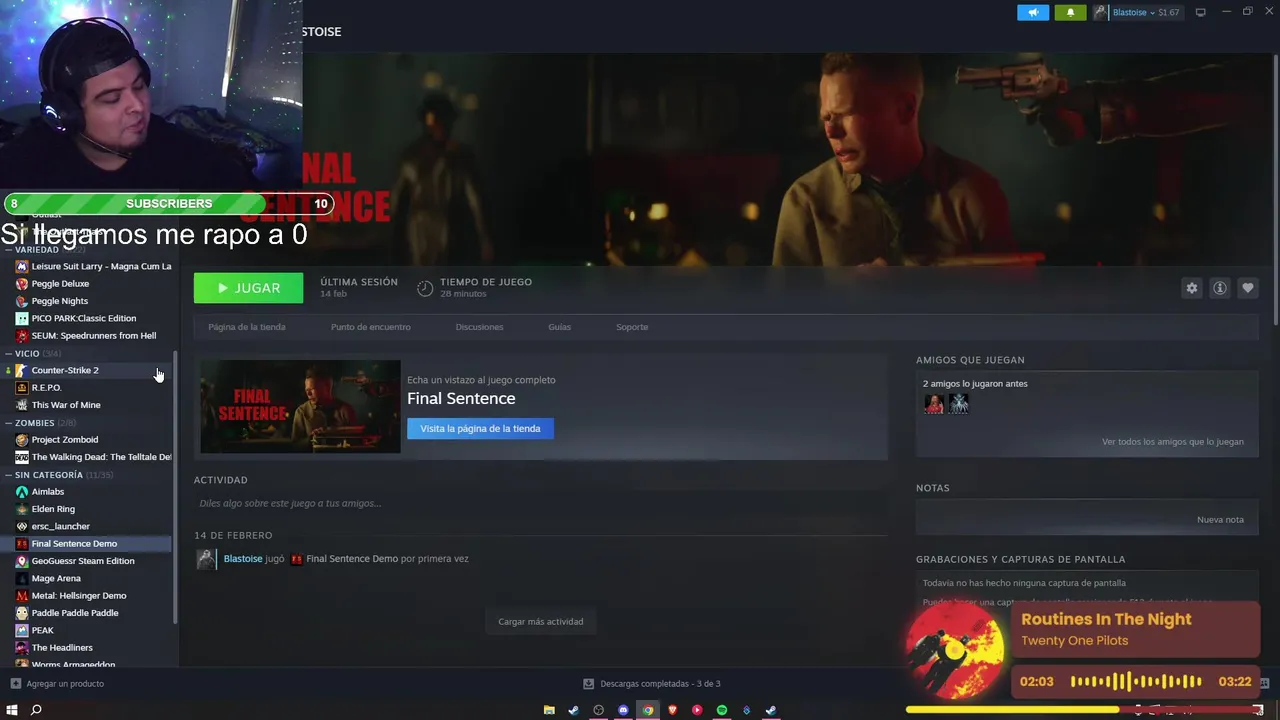This screenshot has height=720, width=1280.
Task: Click Cargar más actividad
Action: tap(541, 621)
